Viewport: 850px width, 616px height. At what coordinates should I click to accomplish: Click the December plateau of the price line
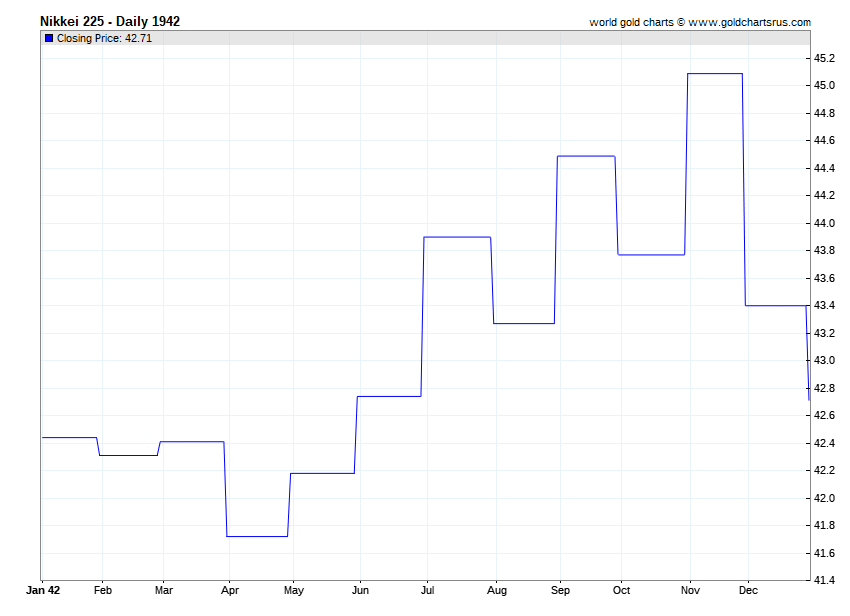point(776,306)
